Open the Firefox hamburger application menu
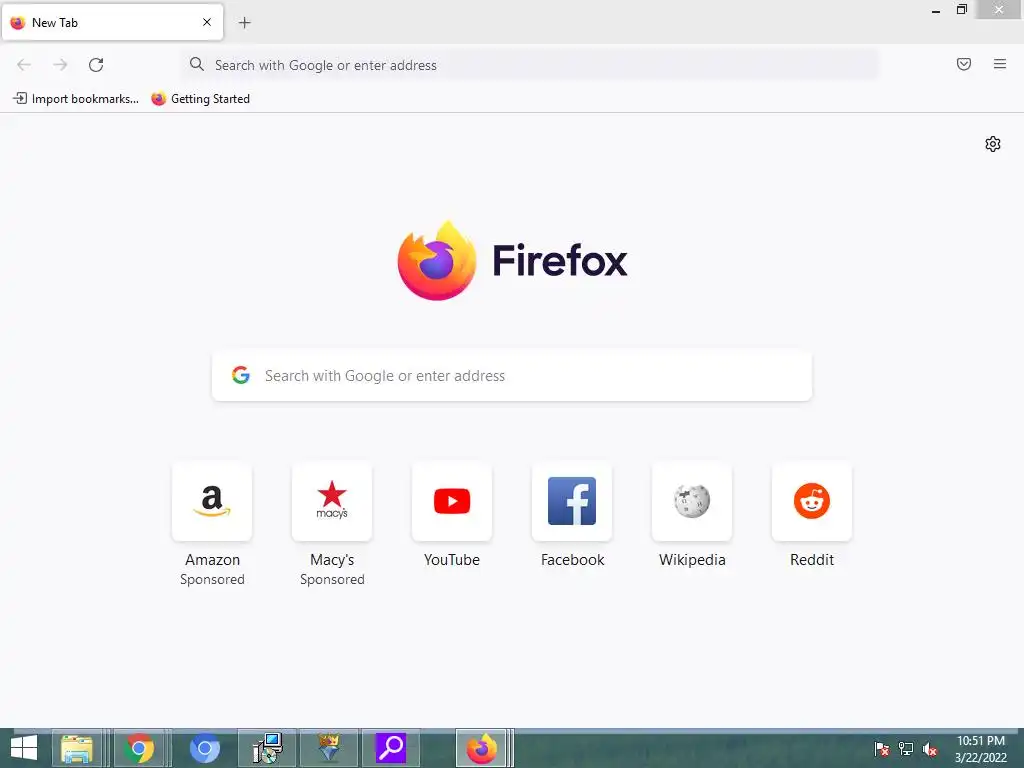Viewport: 1024px width, 768px height. click(999, 64)
